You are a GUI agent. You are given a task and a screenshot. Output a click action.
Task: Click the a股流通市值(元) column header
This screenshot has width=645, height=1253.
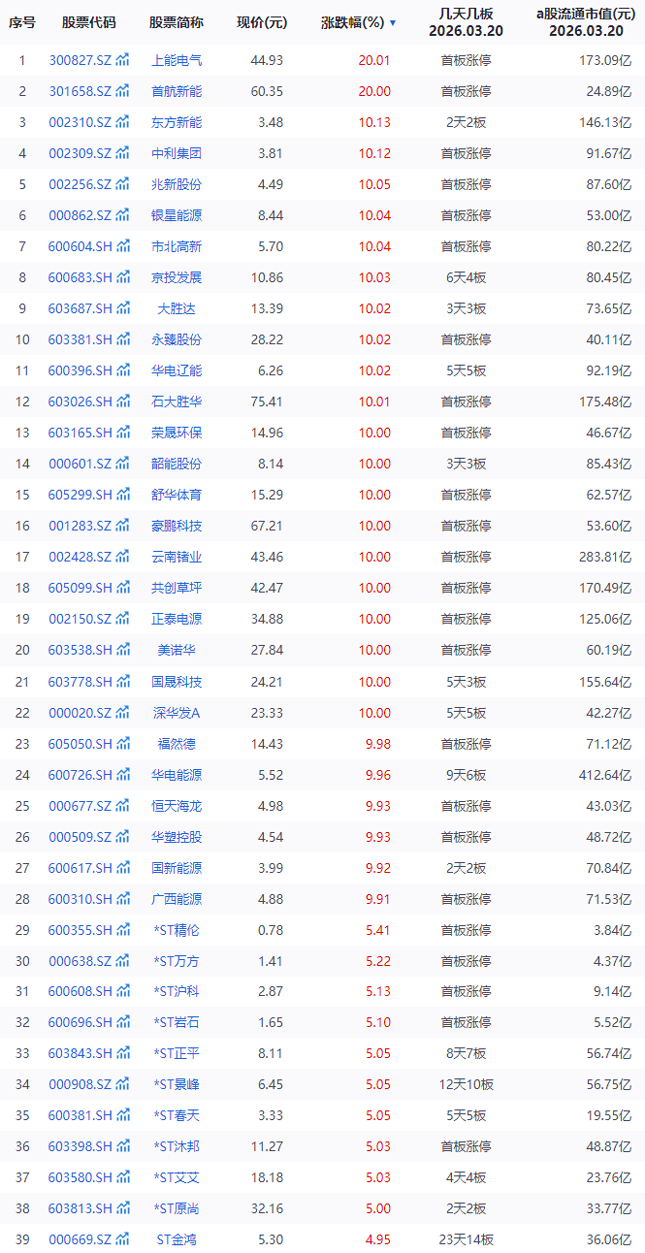click(585, 14)
